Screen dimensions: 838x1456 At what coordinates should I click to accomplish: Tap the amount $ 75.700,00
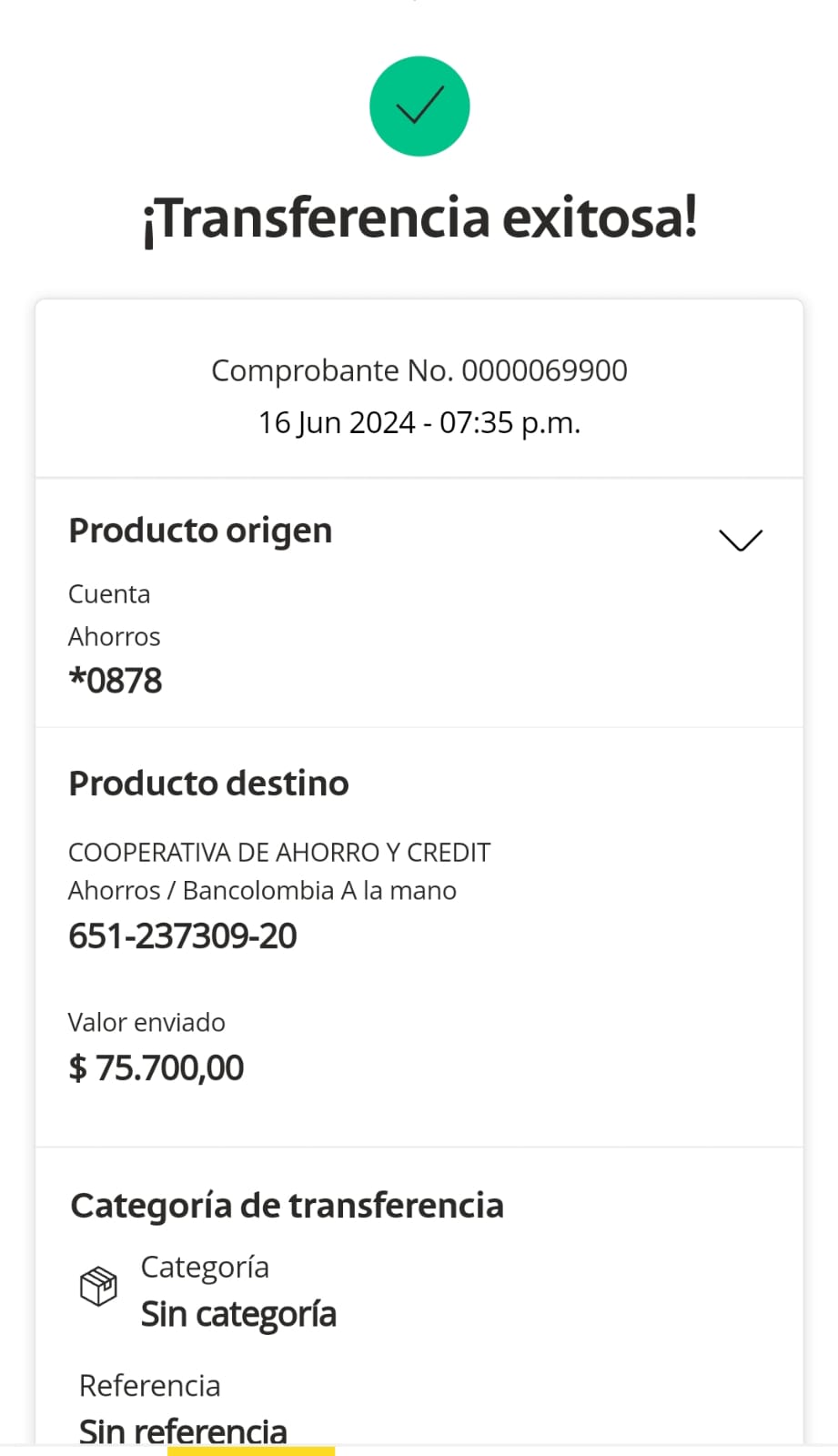[x=156, y=1067]
